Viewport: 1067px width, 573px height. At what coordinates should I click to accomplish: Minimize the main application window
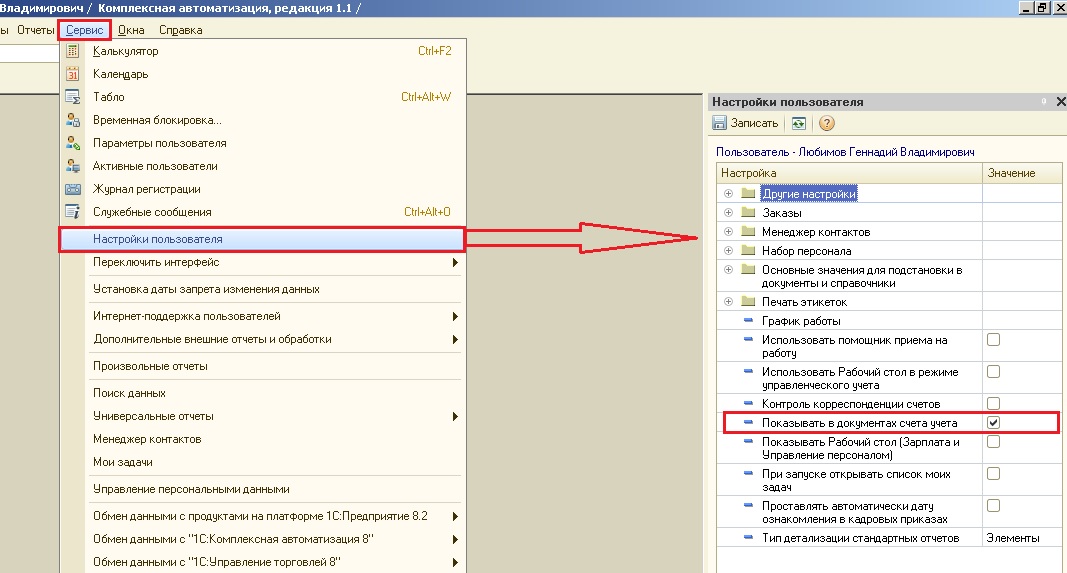(1027, 7)
